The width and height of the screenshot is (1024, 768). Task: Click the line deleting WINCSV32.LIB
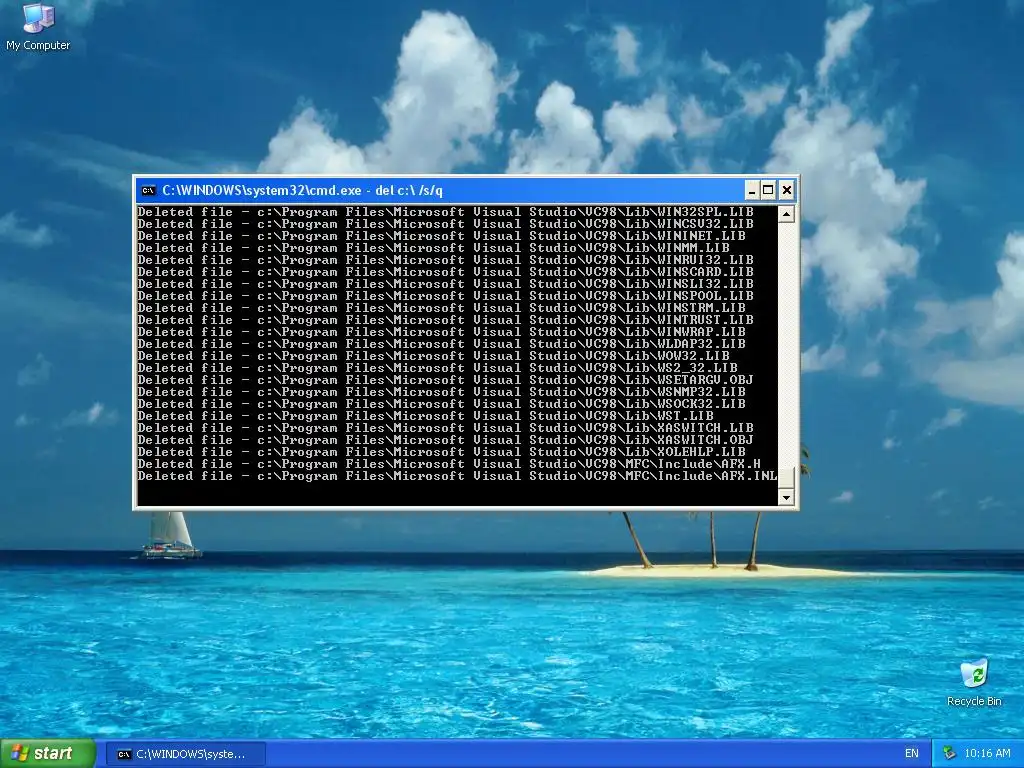445,224
